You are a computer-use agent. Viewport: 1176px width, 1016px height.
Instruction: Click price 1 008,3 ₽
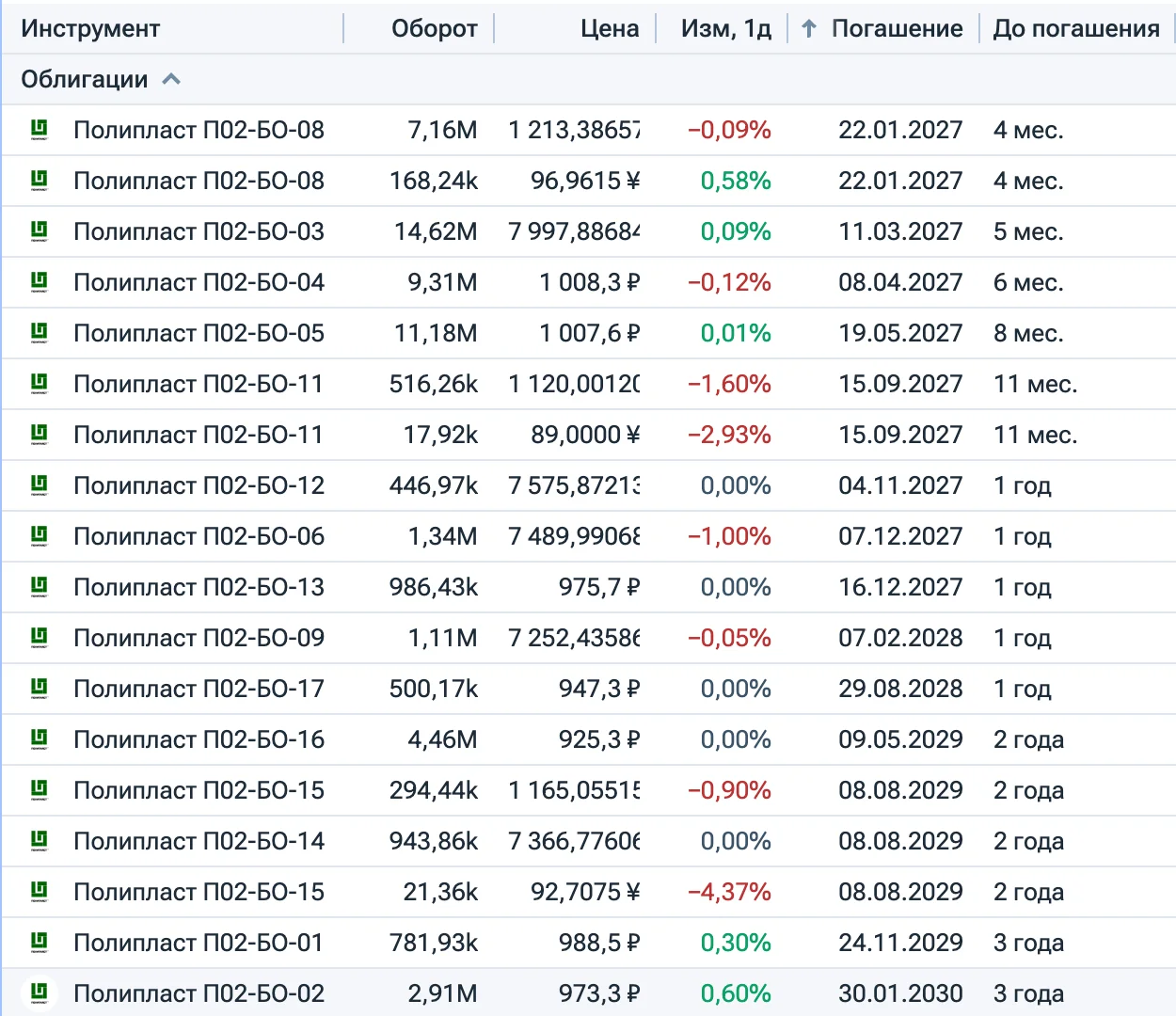590,282
